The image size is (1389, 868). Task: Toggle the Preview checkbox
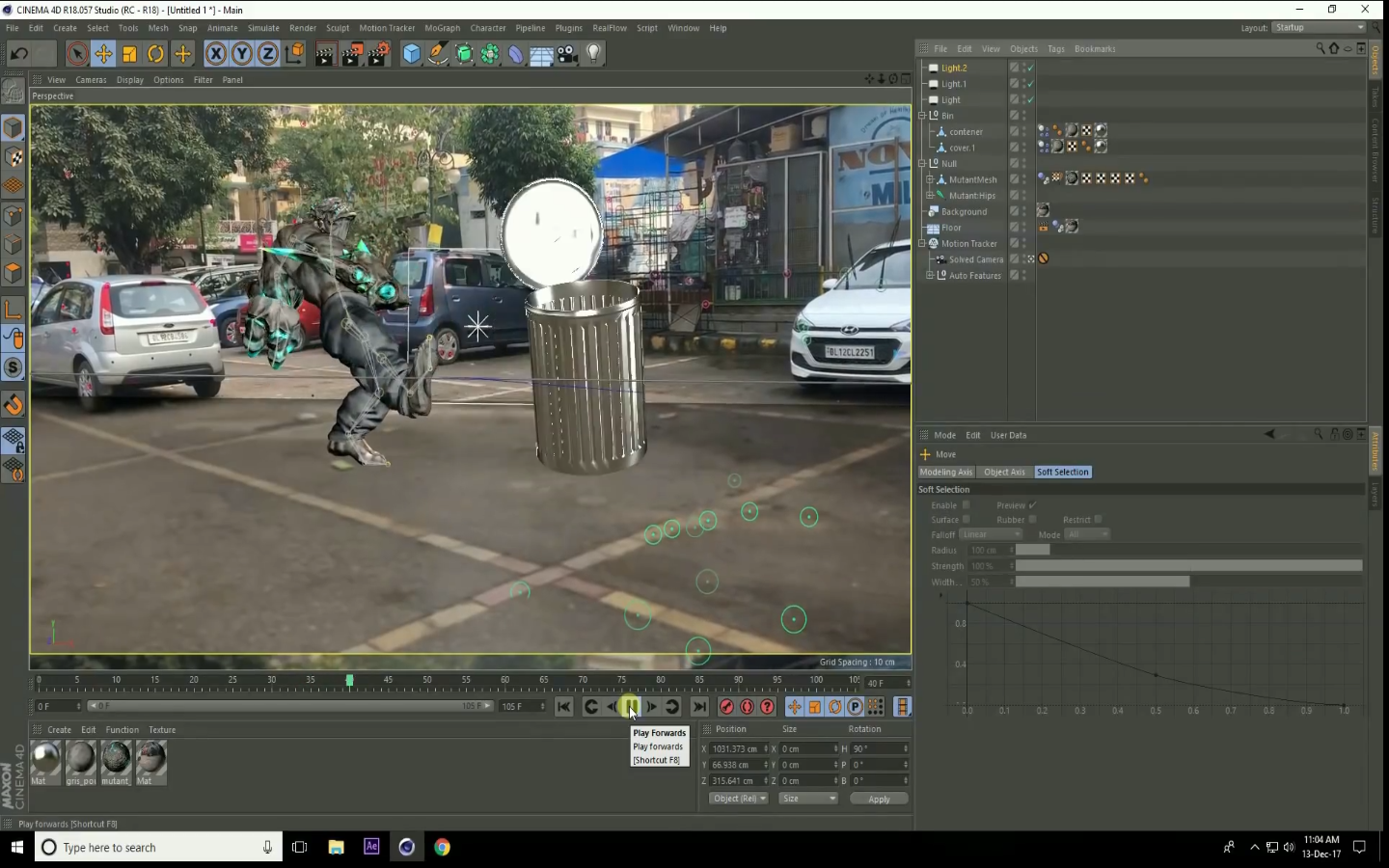click(x=1032, y=505)
